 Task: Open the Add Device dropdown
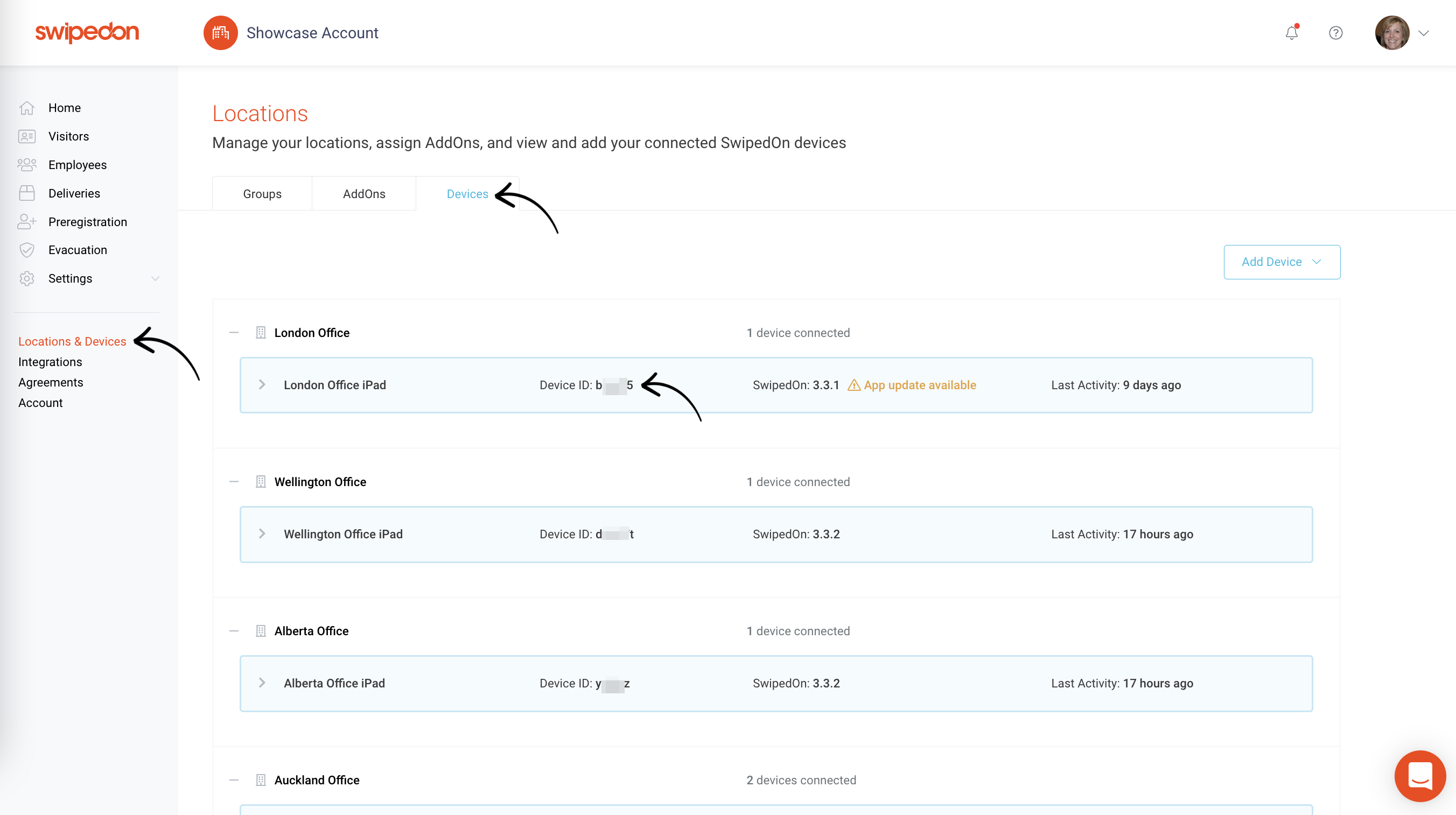pos(1282,262)
